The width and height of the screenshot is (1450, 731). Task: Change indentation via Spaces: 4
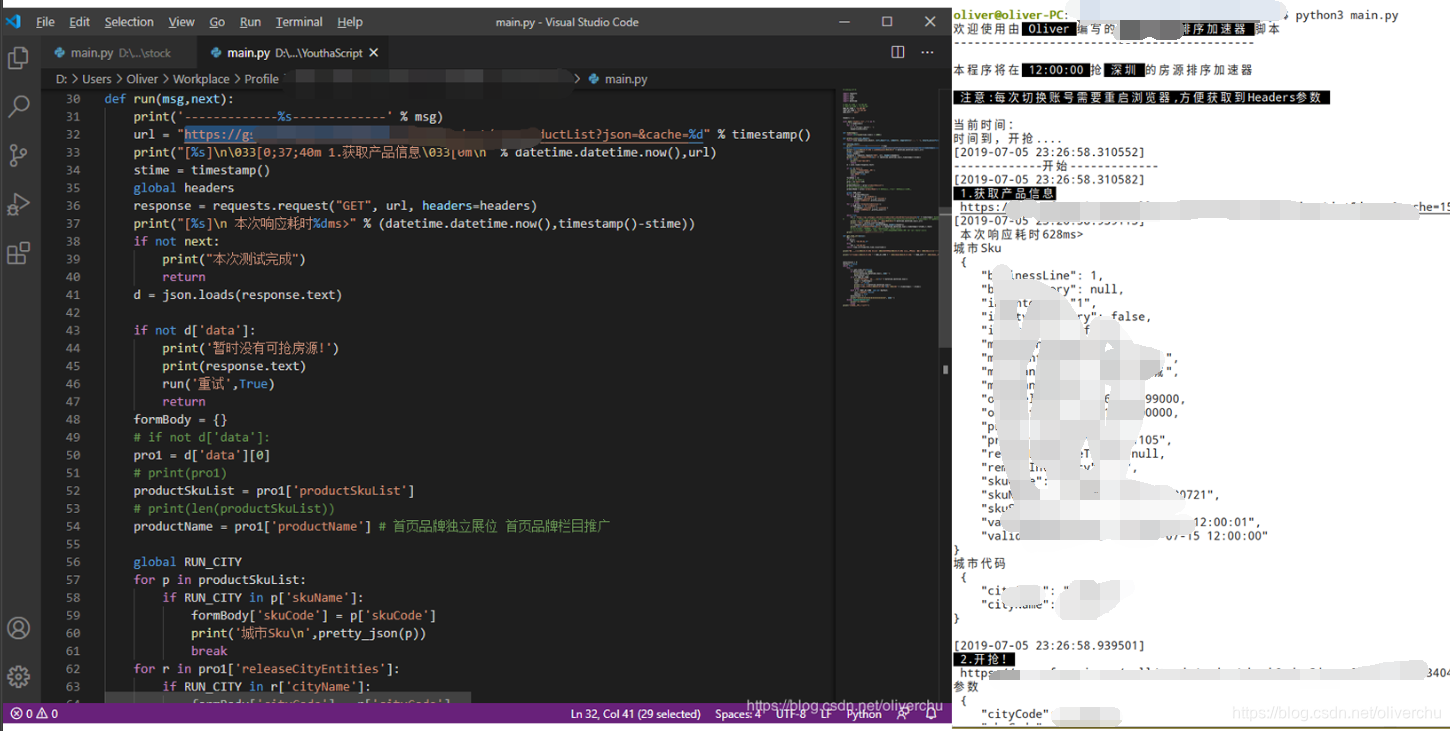tap(738, 714)
